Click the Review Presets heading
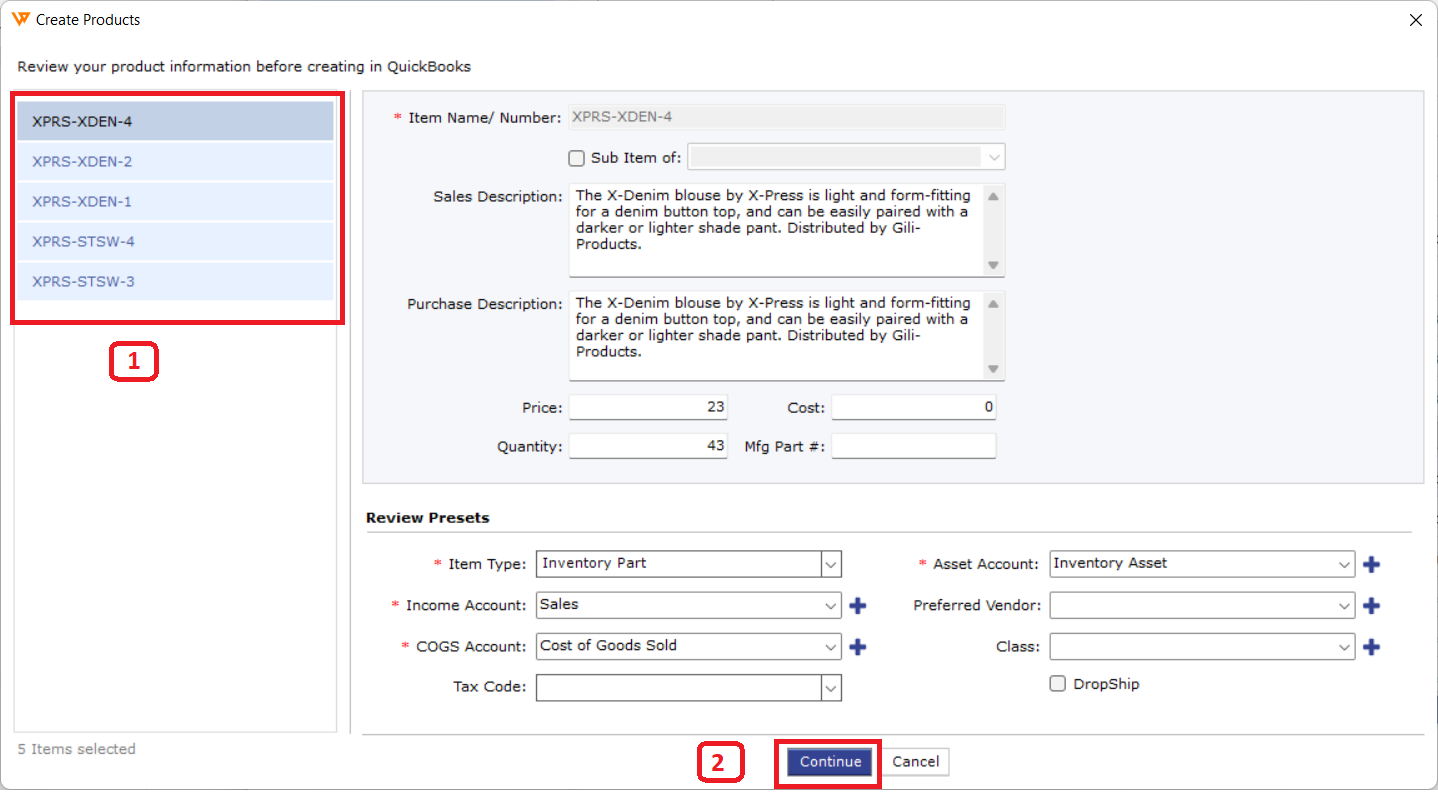 [428, 518]
